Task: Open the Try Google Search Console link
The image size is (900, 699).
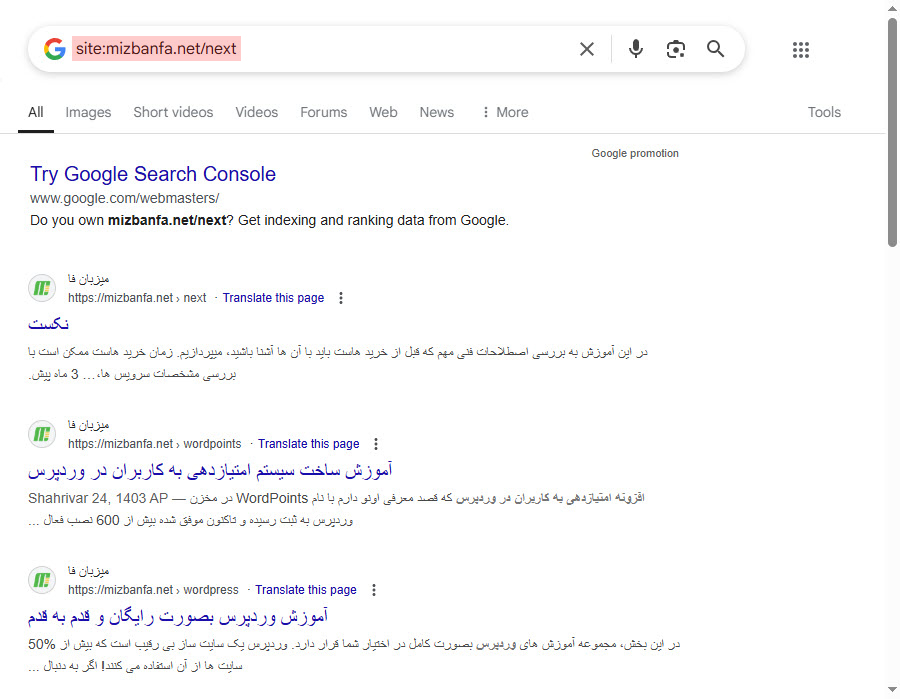Action: pos(153,174)
